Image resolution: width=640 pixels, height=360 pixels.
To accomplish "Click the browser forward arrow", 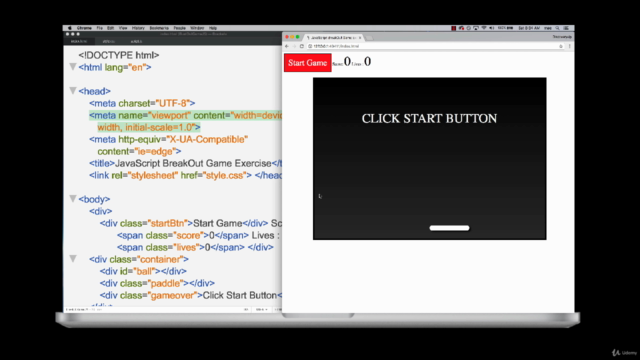I will pos(294,46).
